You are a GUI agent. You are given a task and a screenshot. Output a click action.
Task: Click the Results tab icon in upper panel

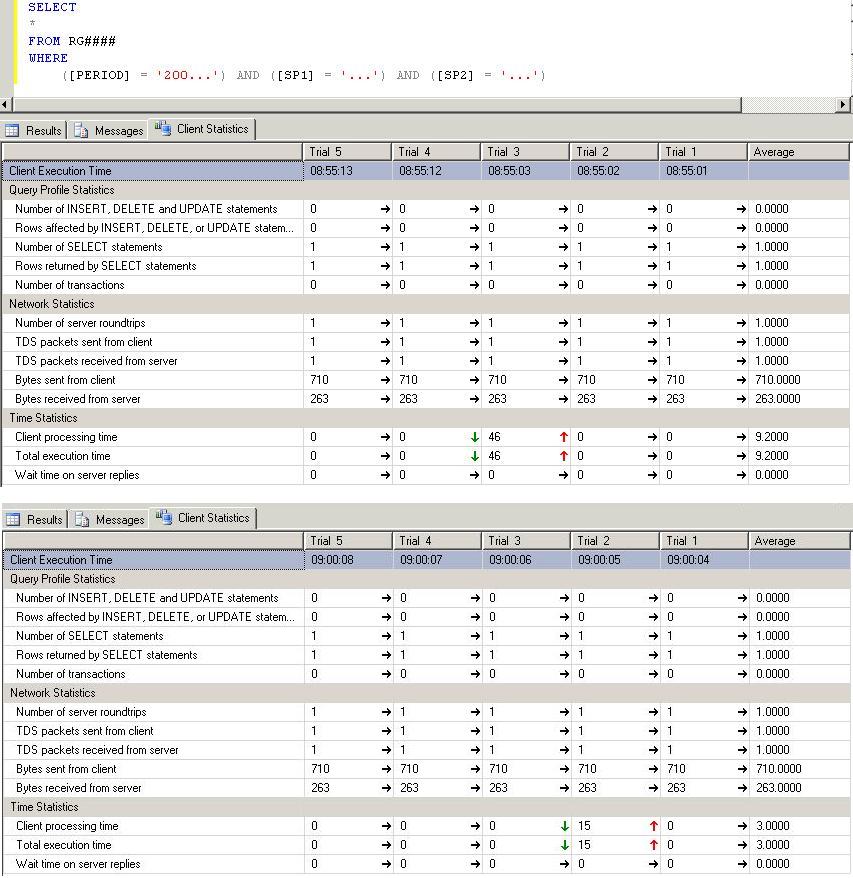(13, 131)
